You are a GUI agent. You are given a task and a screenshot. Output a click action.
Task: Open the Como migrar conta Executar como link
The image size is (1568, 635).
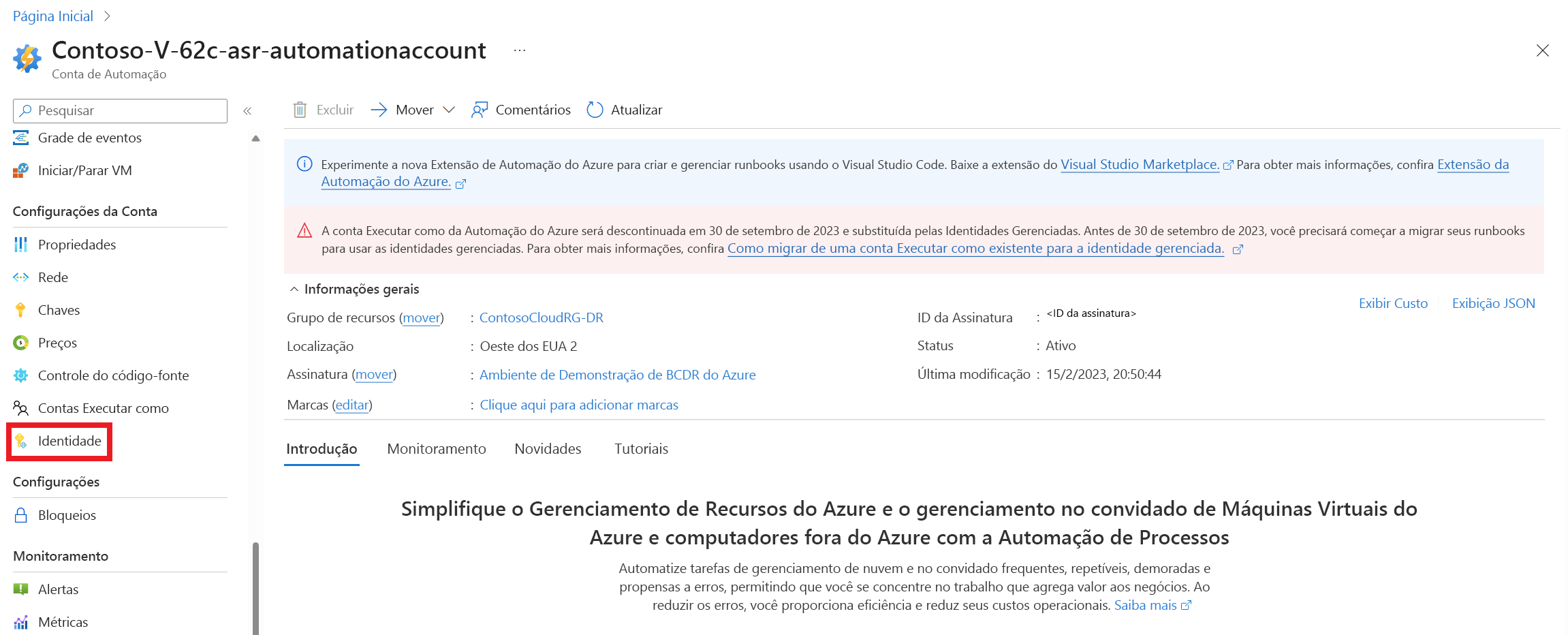[x=975, y=249]
